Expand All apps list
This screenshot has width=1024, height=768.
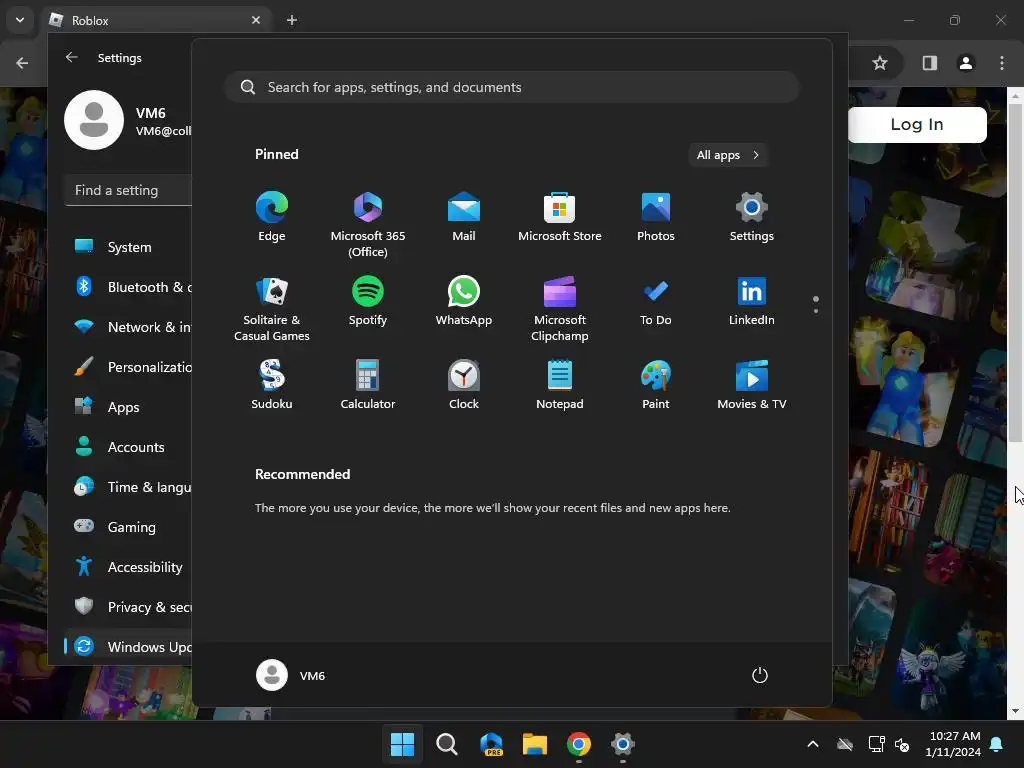tap(728, 155)
